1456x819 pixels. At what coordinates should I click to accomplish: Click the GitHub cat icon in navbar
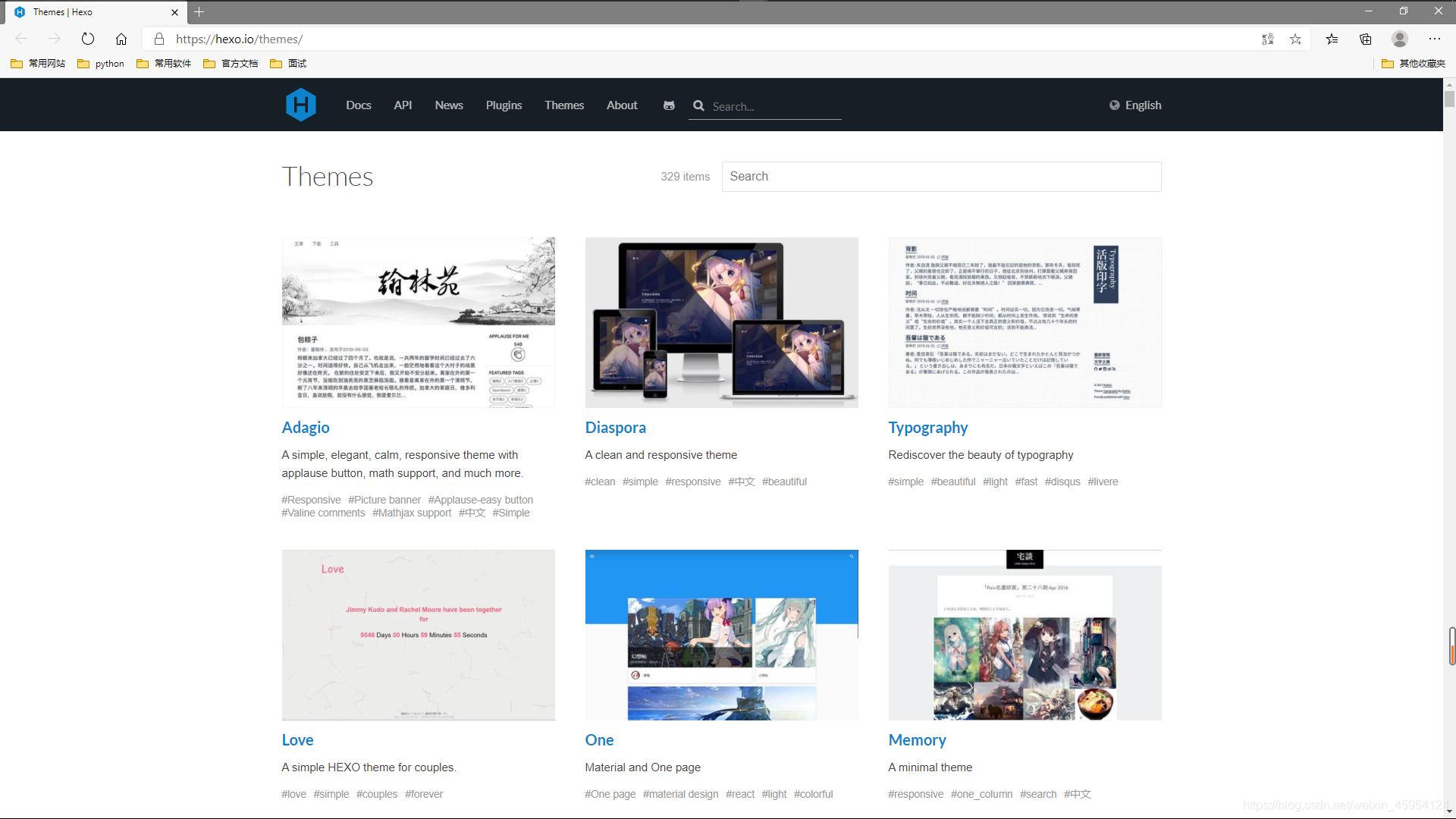(x=669, y=105)
